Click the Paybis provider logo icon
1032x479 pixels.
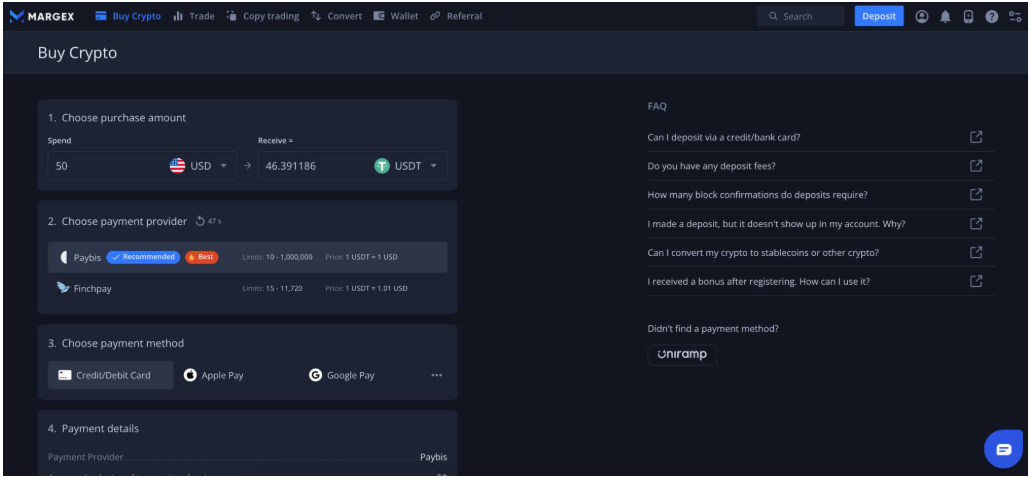pyautogui.click(x=64, y=257)
